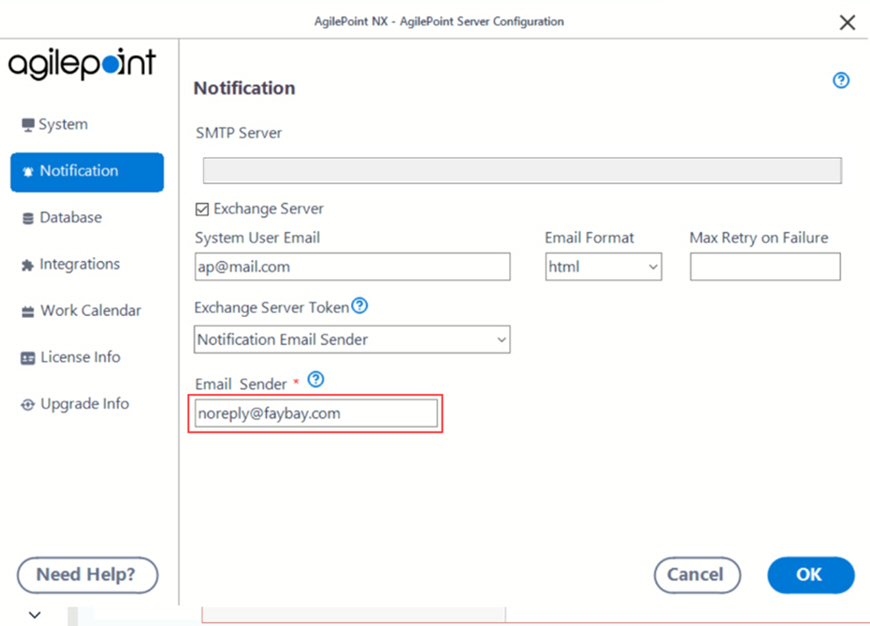The width and height of the screenshot is (870, 626).
Task: Open the License Info text
Action: (80, 357)
